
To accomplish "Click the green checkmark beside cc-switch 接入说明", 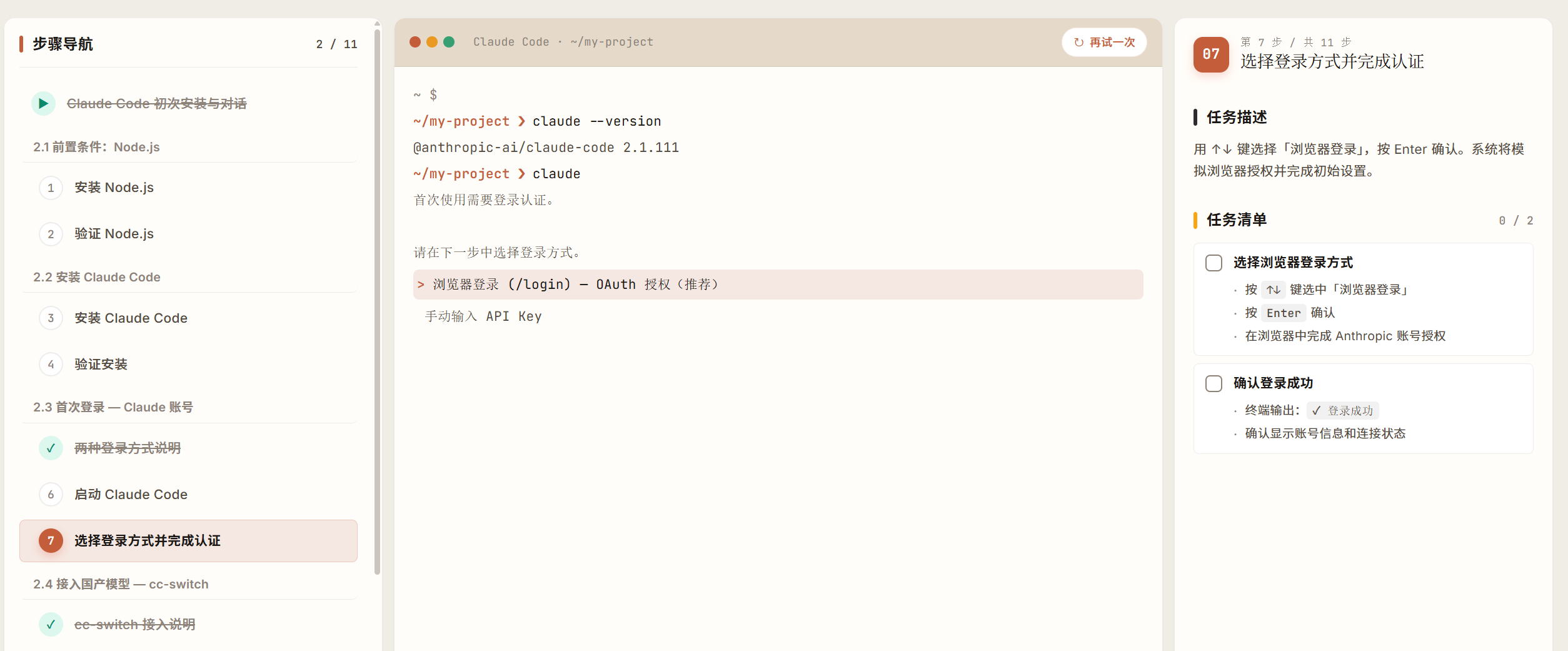I will coord(51,624).
